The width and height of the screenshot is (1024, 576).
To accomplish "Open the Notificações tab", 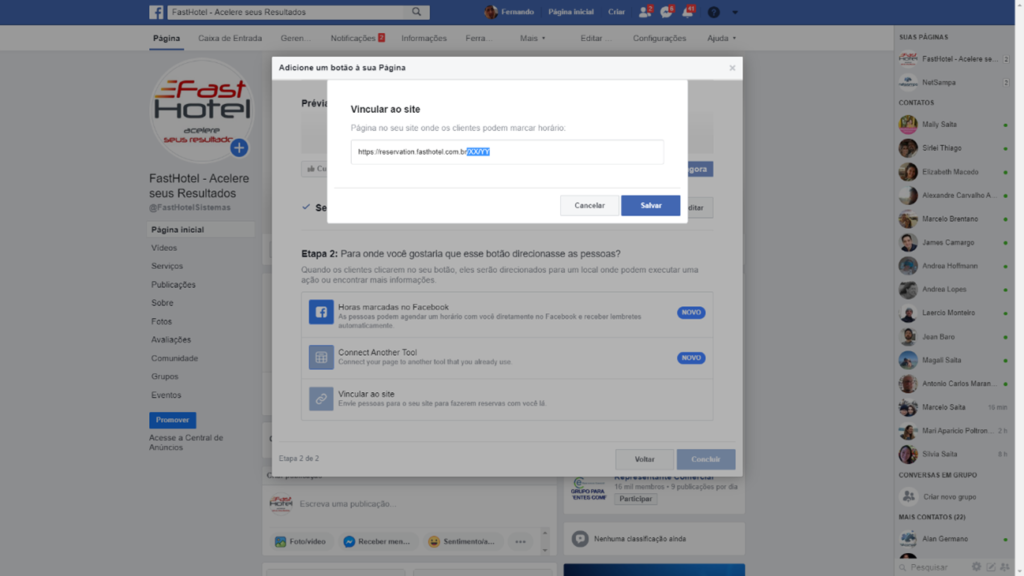I will pyautogui.click(x=357, y=38).
